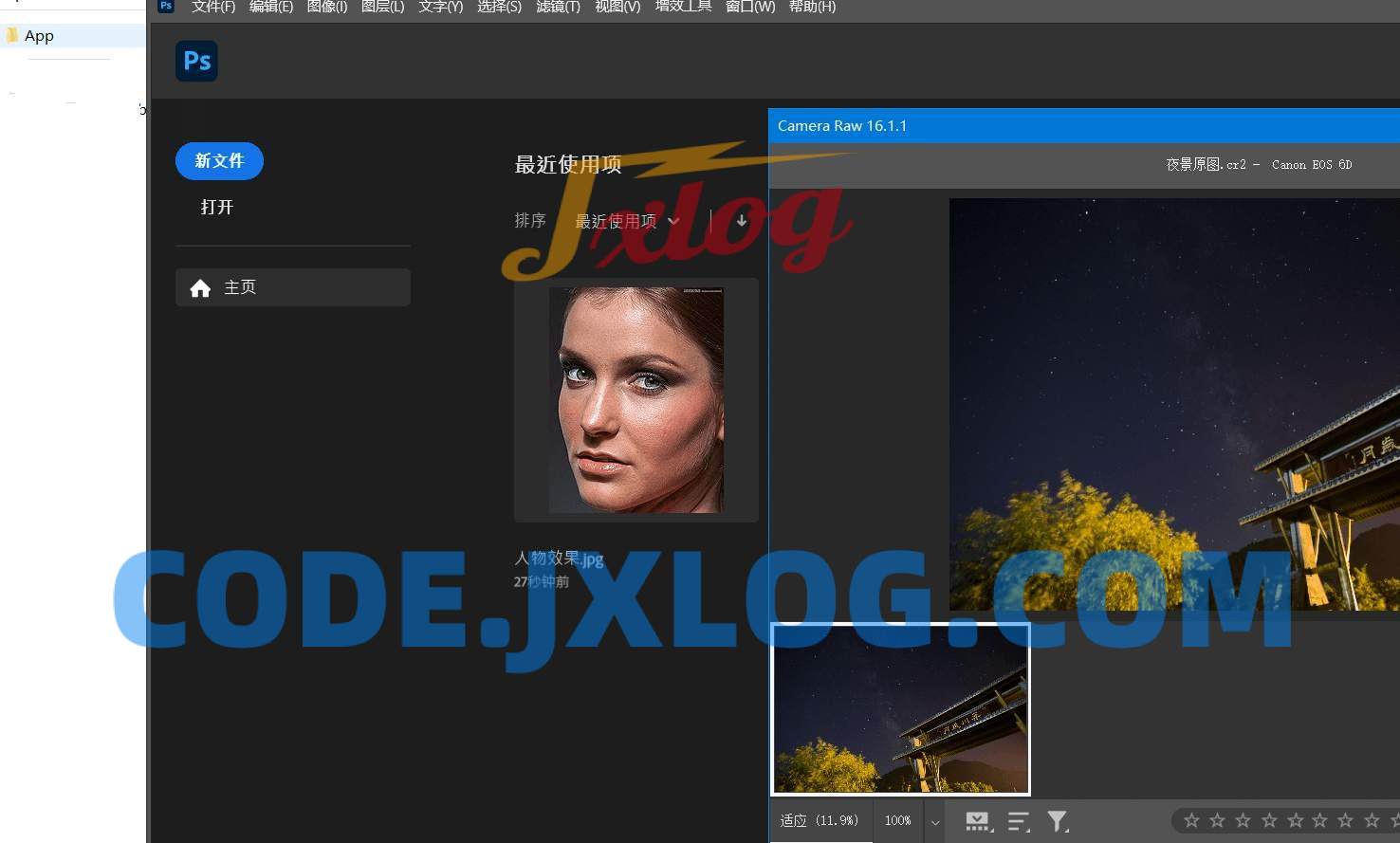Image resolution: width=1400 pixels, height=843 pixels.
Task: Open the 人物效果.jpg recent file thumbnail
Action: (636, 400)
